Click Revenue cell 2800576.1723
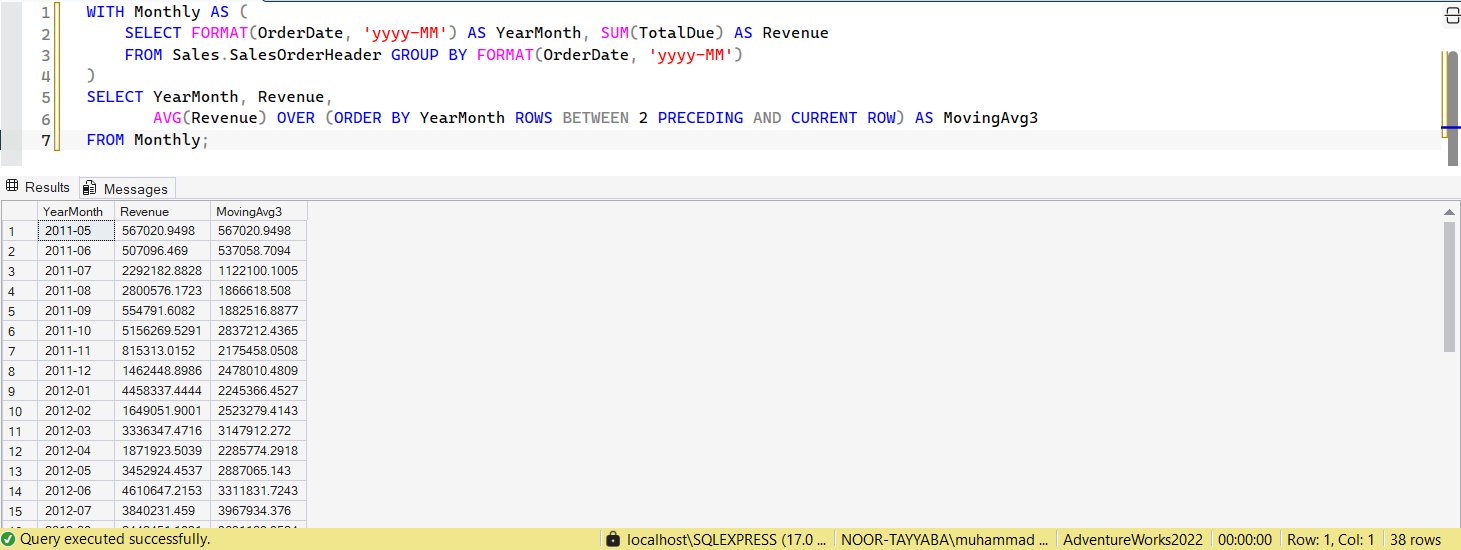 coord(161,291)
